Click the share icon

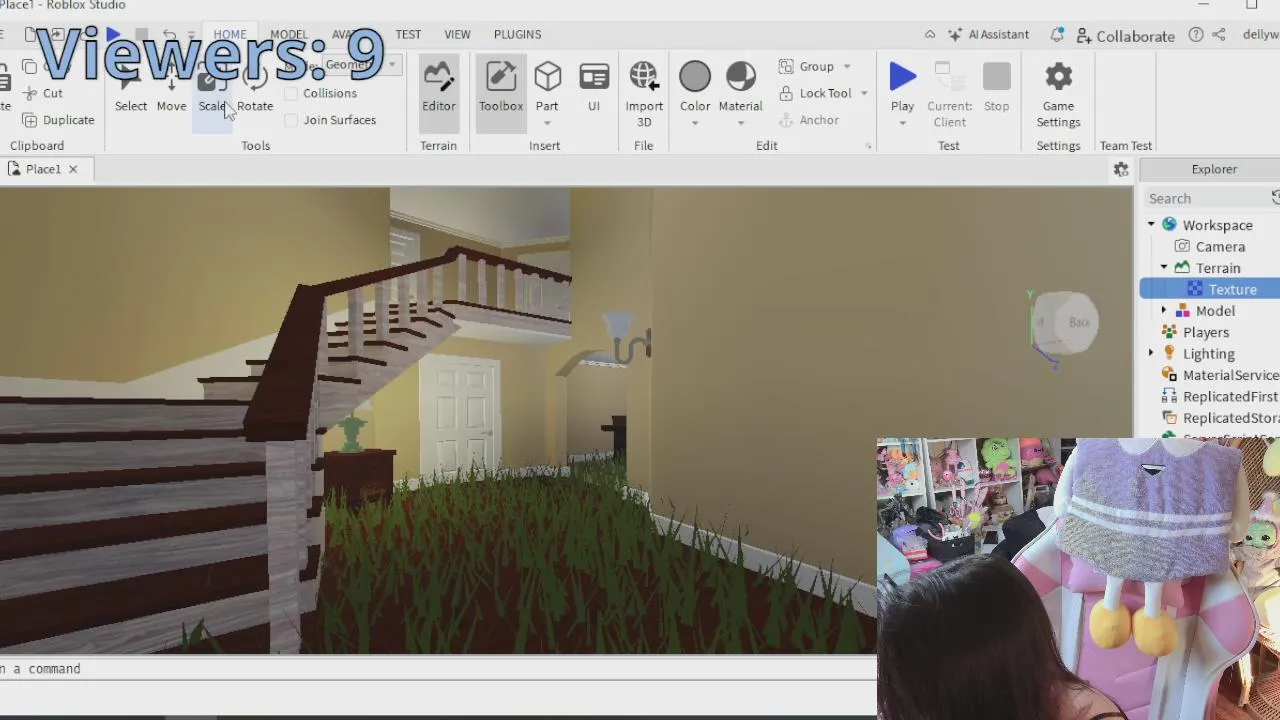click(x=1219, y=34)
